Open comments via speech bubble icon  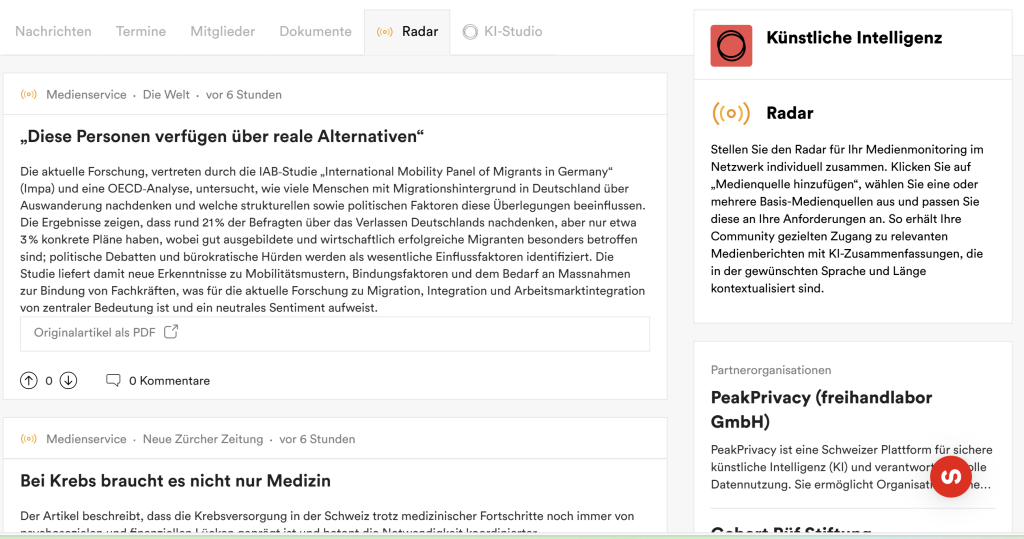(113, 380)
